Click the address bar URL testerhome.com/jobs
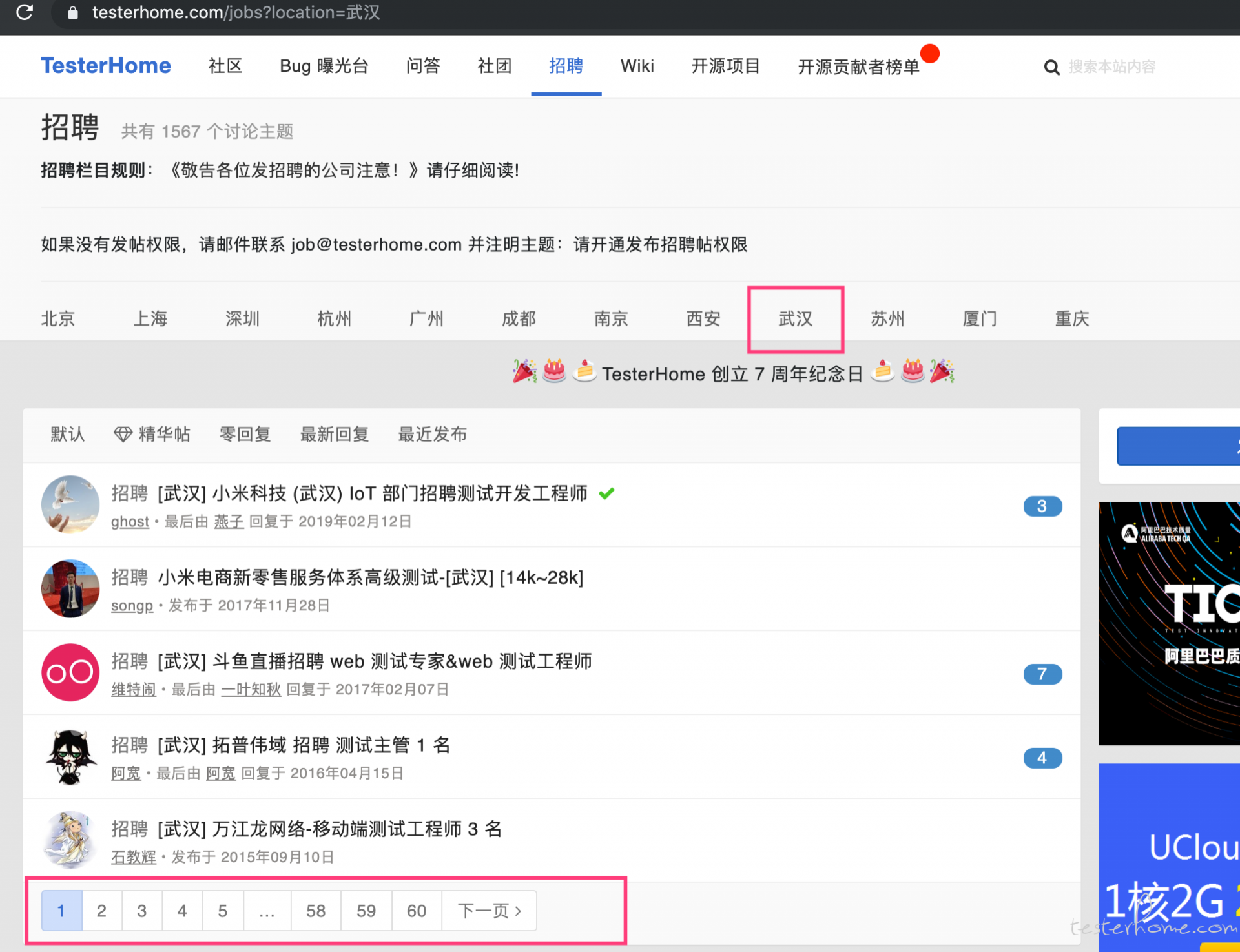Image resolution: width=1240 pixels, height=952 pixels. [236, 13]
